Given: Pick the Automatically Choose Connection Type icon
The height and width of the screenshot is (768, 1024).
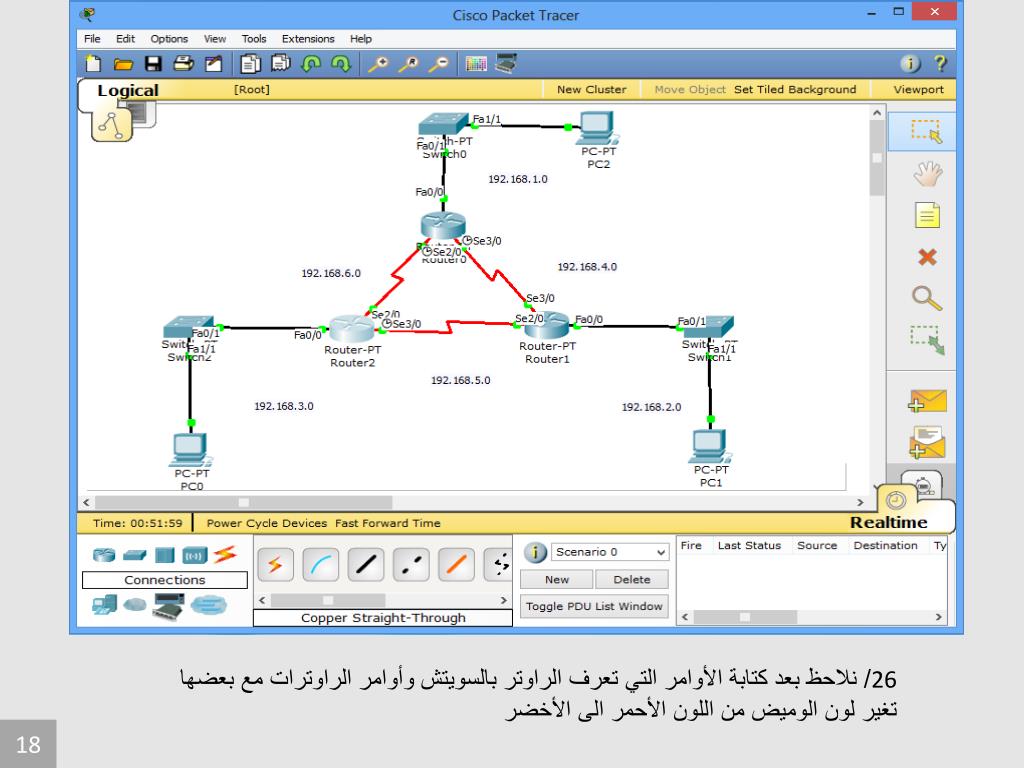Looking at the screenshot, I should coord(275,565).
